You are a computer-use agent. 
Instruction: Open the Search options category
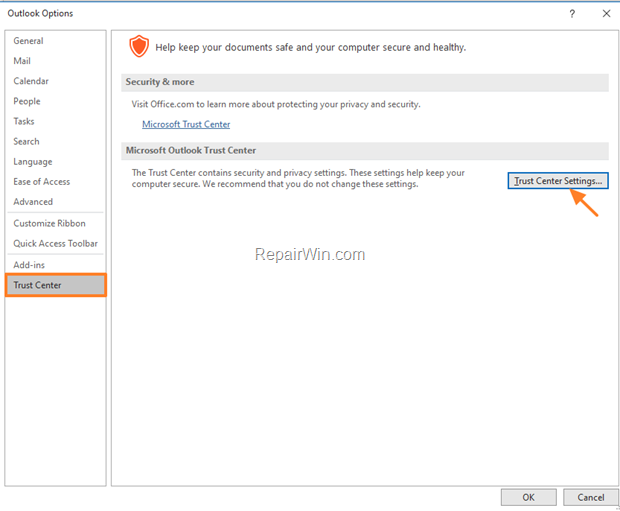point(55,142)
